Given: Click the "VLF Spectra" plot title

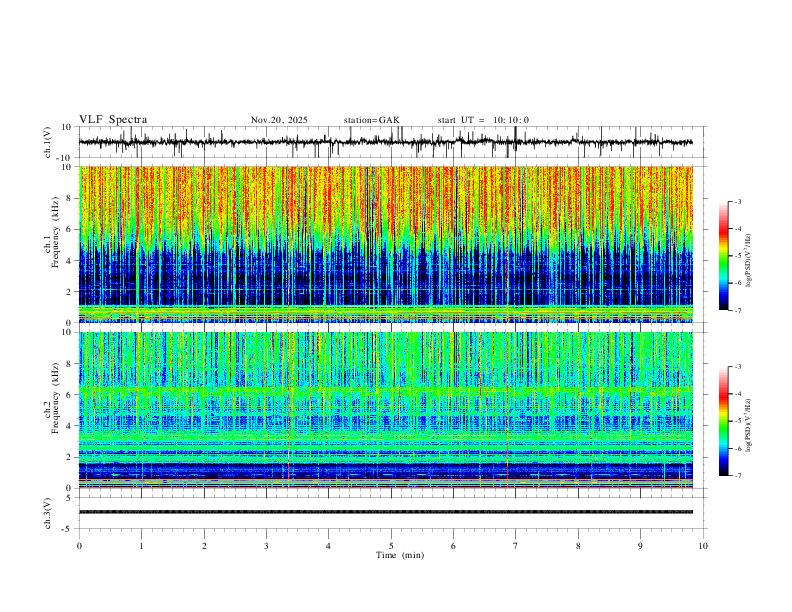Looking at the screenshot, I should tap(113, 120).
